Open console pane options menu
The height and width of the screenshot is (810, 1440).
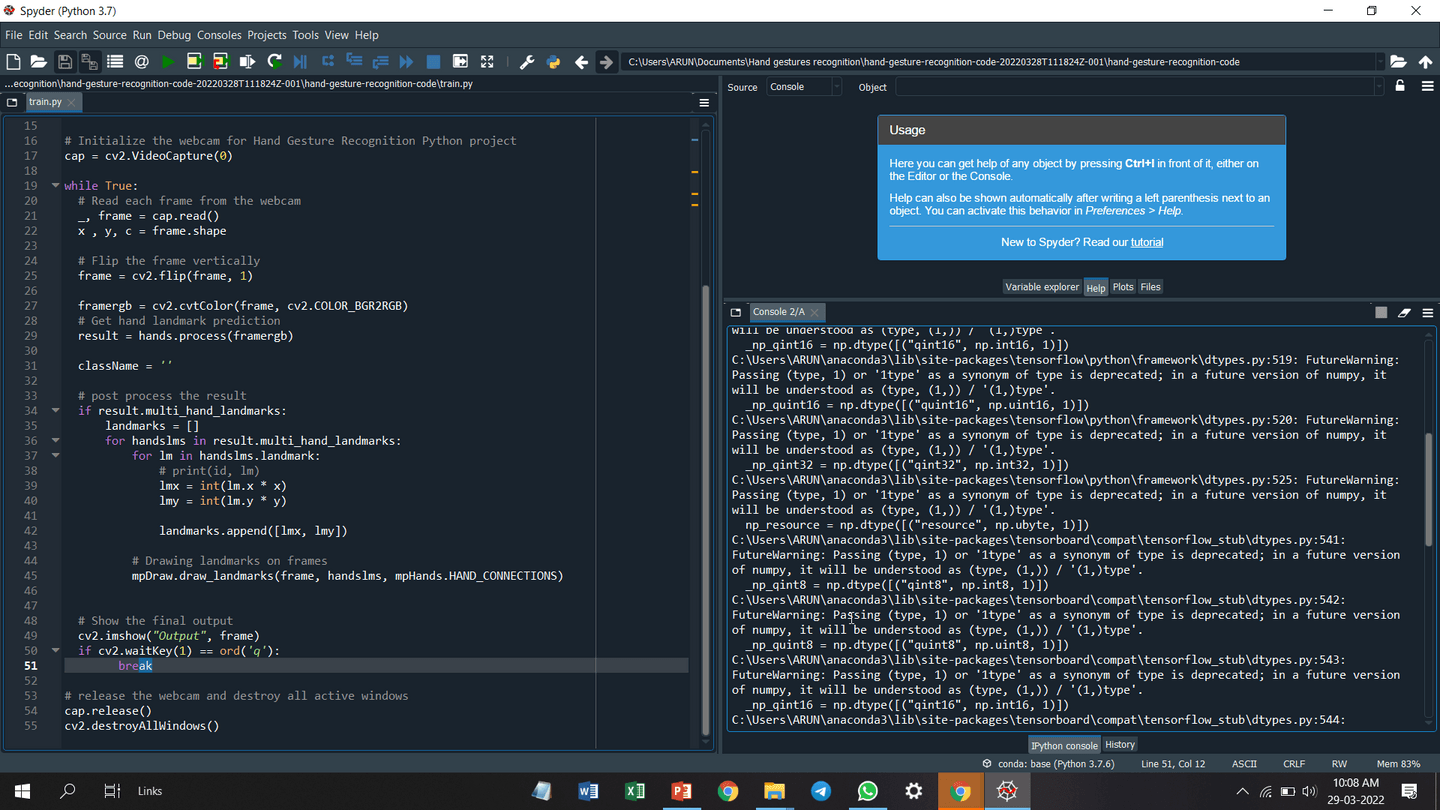[x=1427, y=312]
